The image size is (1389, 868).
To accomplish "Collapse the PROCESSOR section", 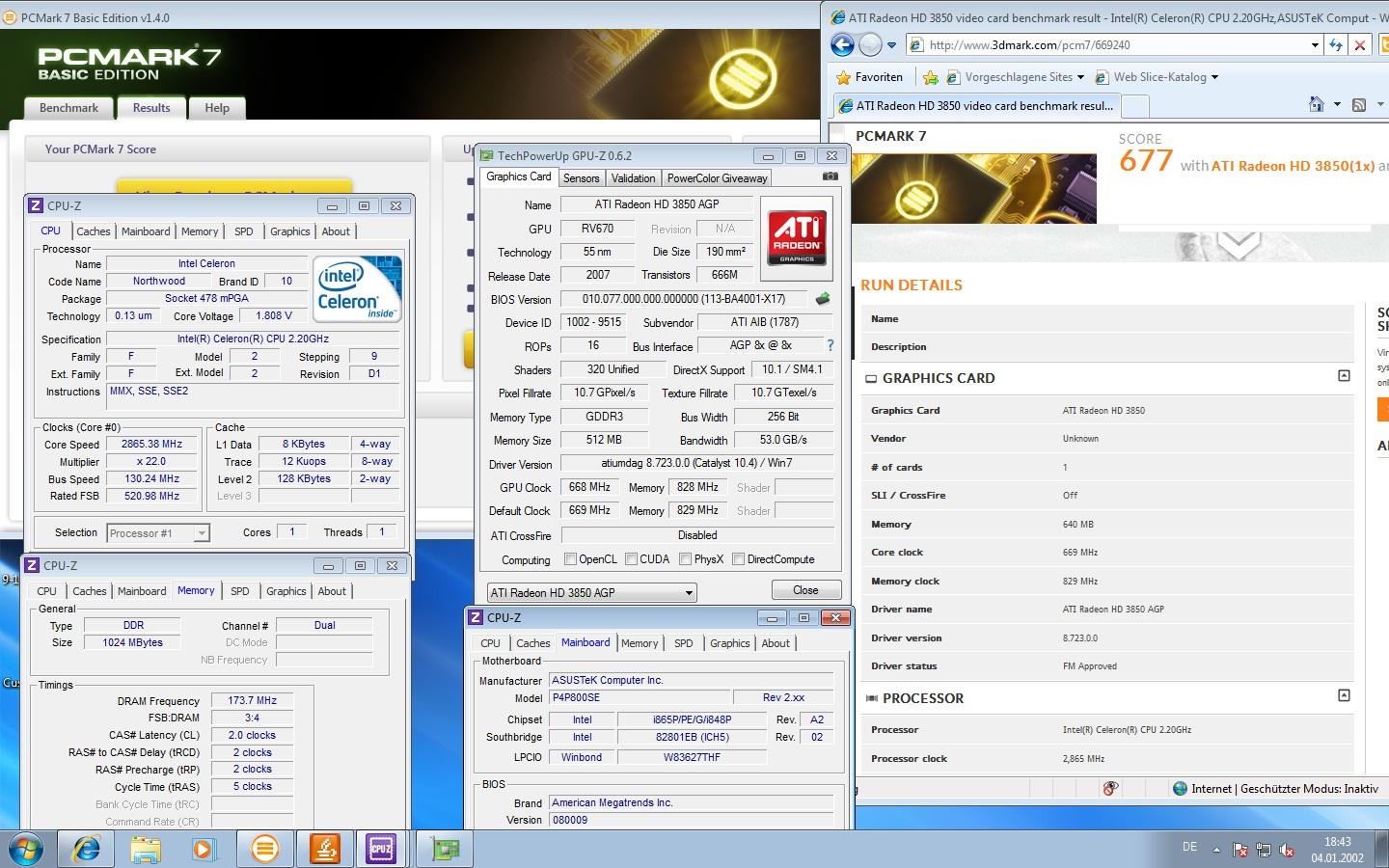I will 1344,695.
